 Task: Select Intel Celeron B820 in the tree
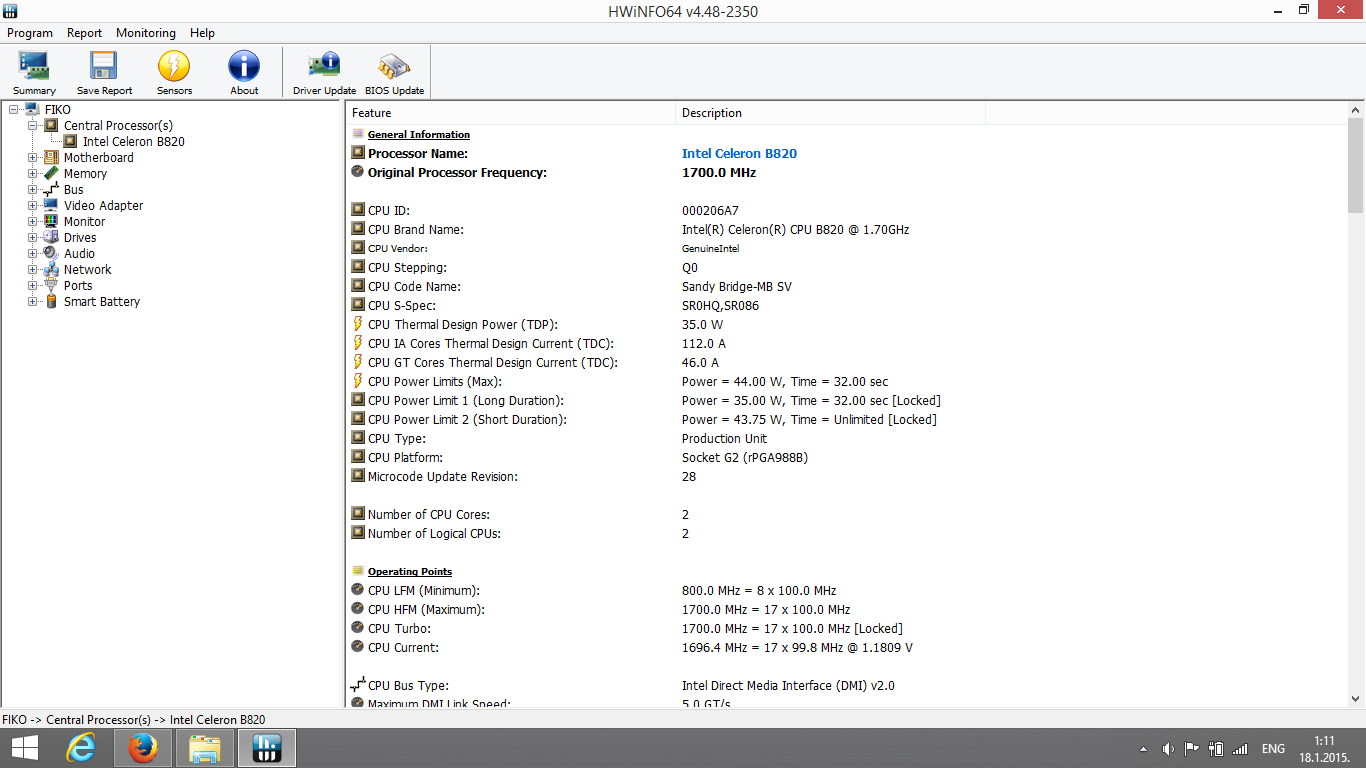134,142
